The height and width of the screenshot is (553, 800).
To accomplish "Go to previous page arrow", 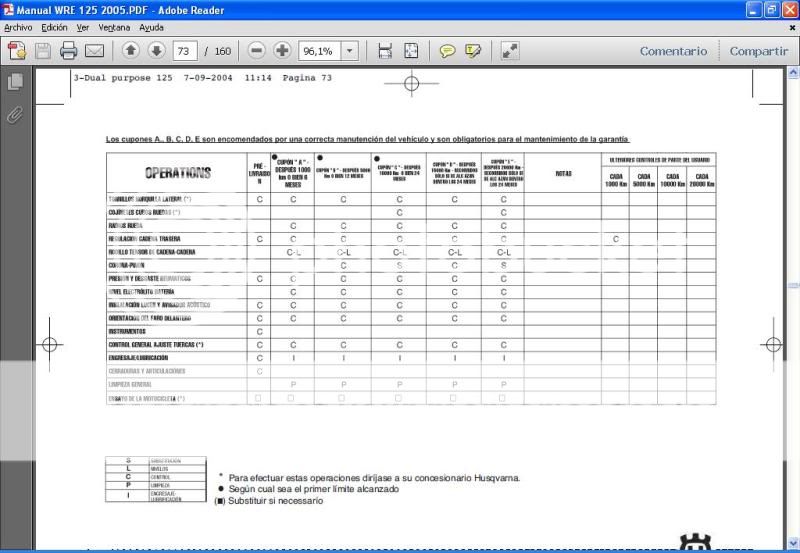I will 131,50.
